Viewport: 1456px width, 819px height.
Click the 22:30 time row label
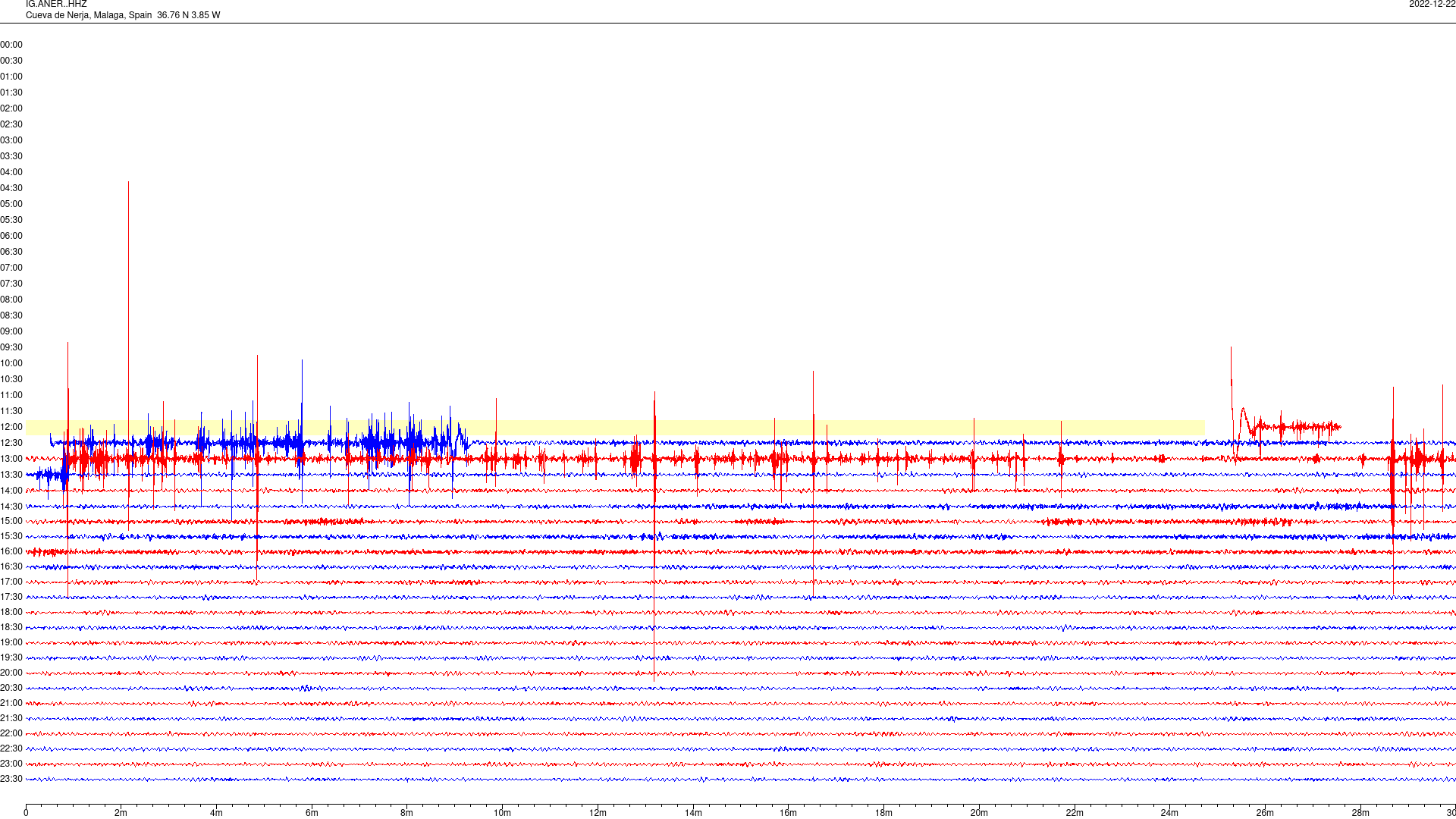coord(11,748)
